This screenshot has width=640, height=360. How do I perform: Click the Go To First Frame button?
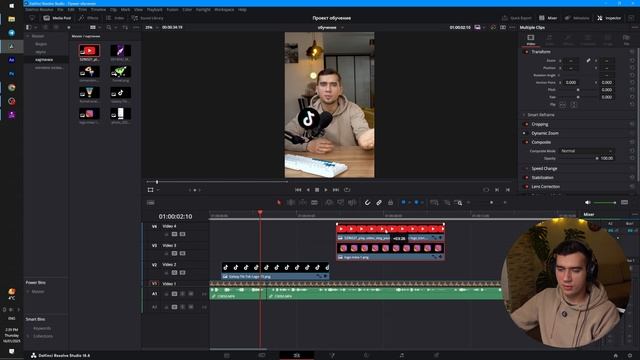click(298, 190)
